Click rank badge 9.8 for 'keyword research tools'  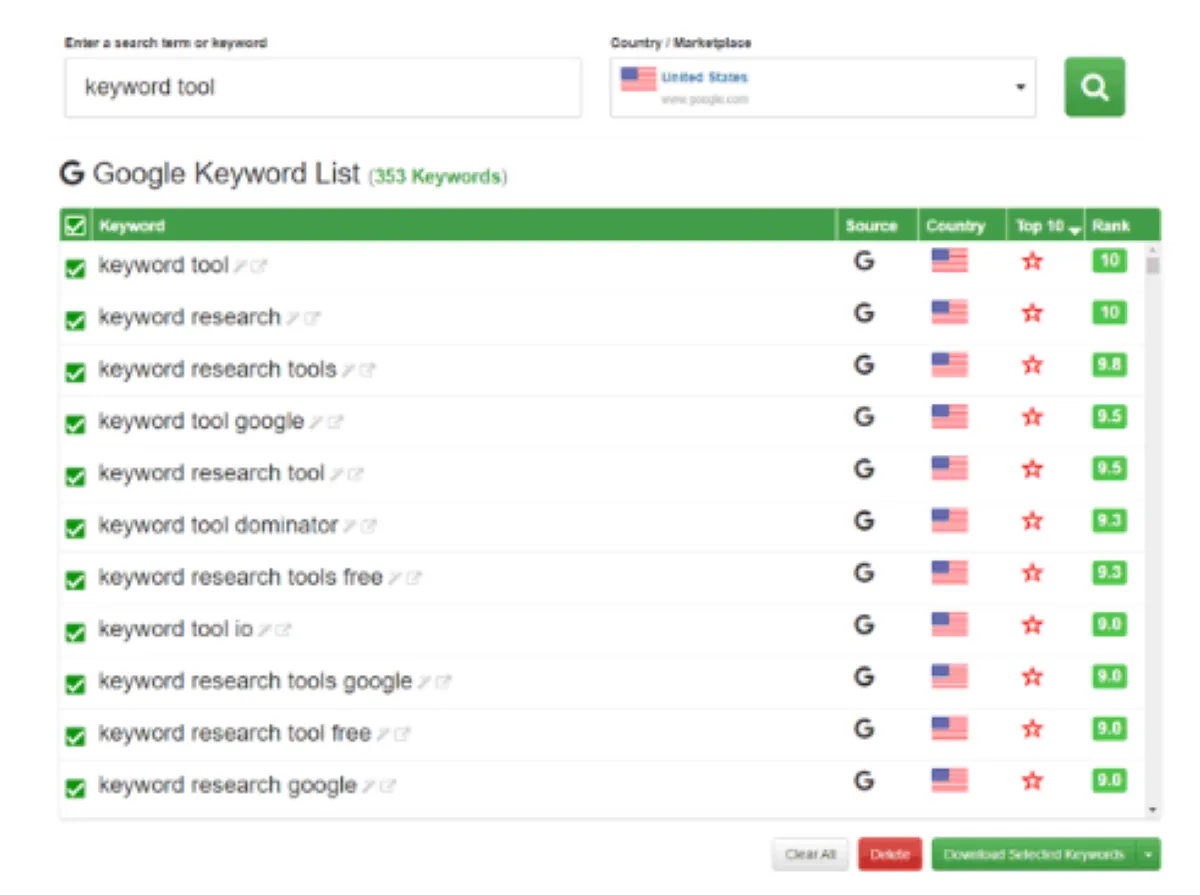pyautogui.click(x=1109, y=365)
